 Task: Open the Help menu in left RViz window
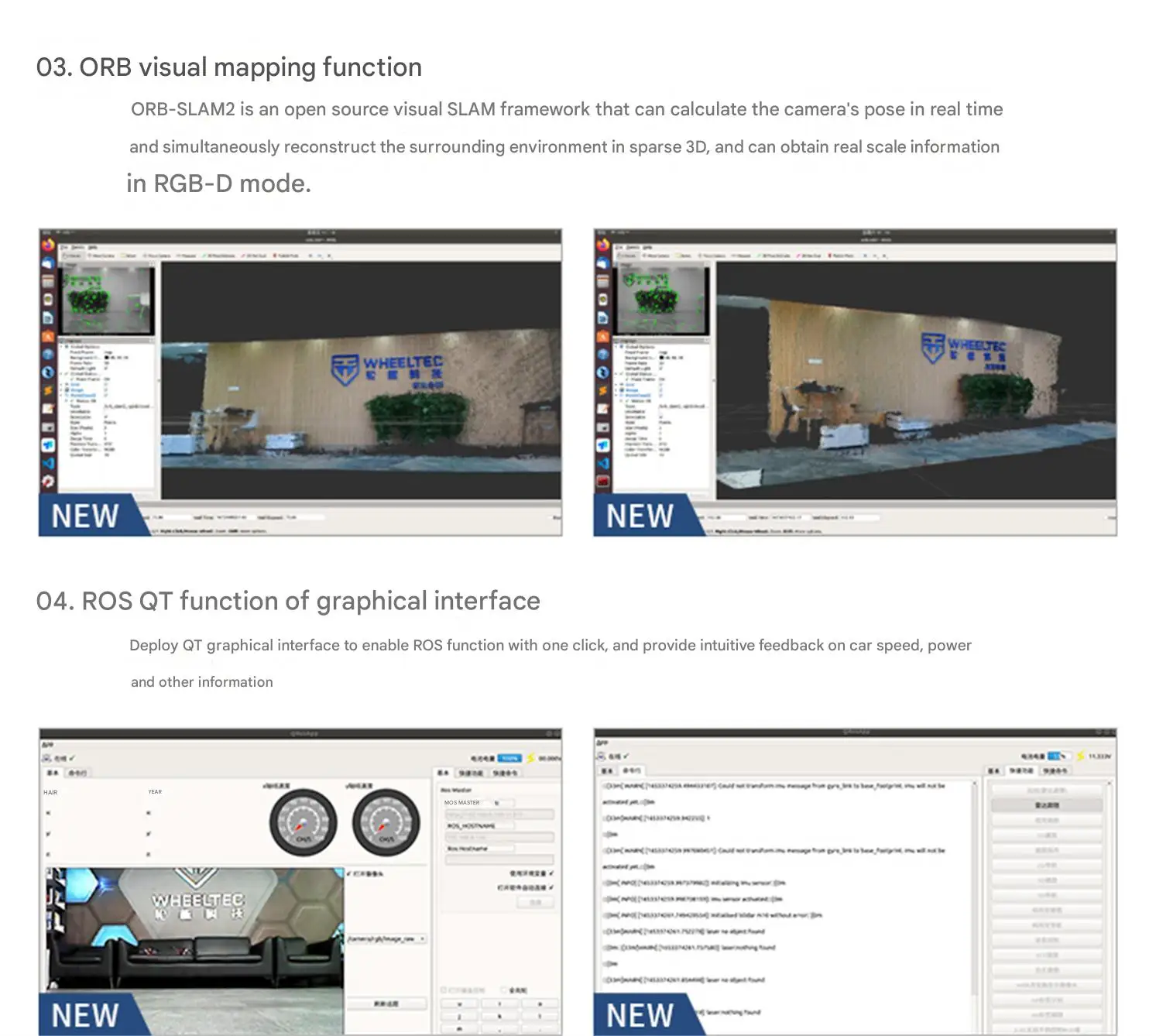click(92, 247)
